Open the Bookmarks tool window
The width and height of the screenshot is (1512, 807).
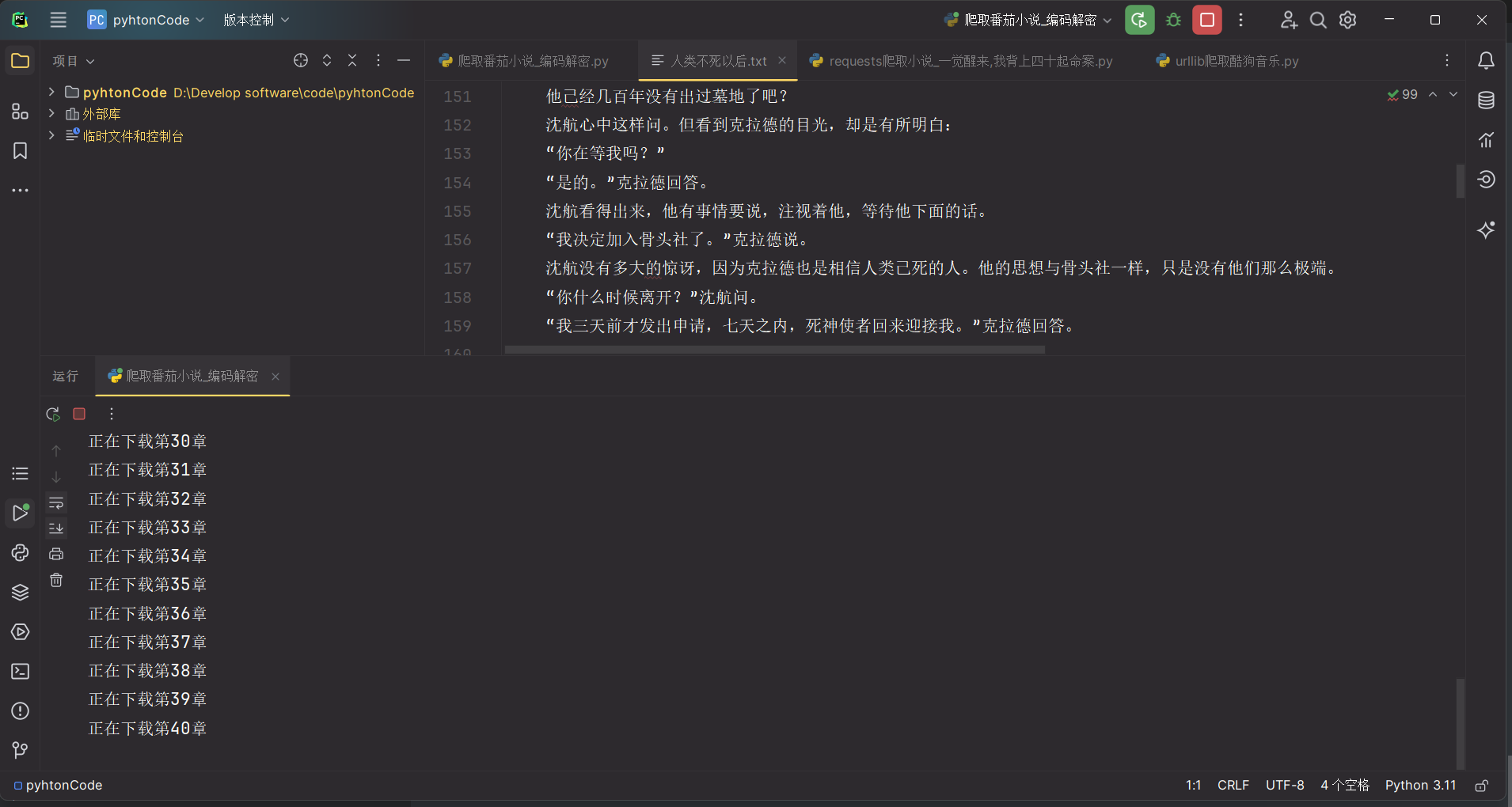[x=20, y=150]
